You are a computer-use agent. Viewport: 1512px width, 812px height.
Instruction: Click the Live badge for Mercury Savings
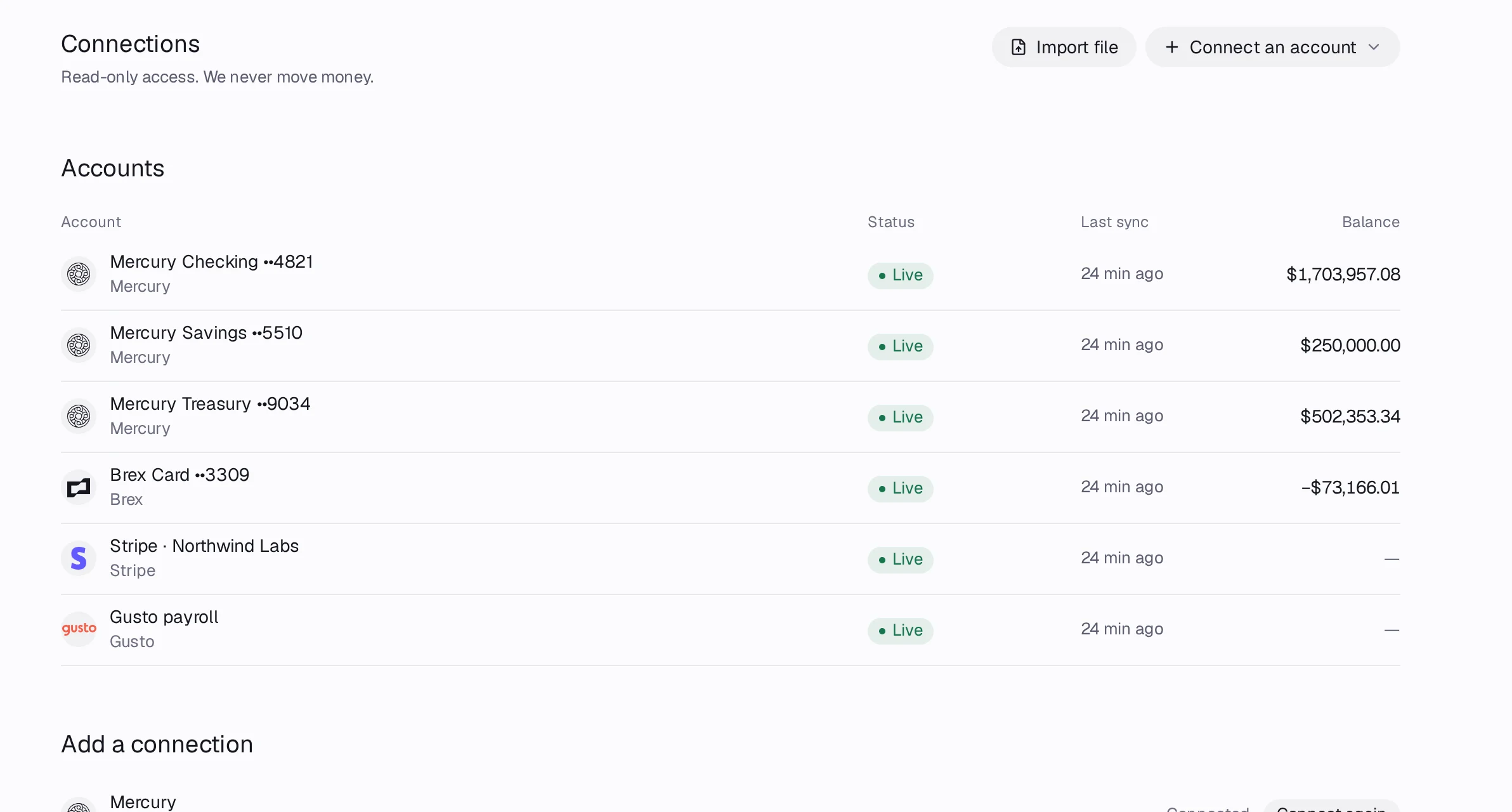900,346
